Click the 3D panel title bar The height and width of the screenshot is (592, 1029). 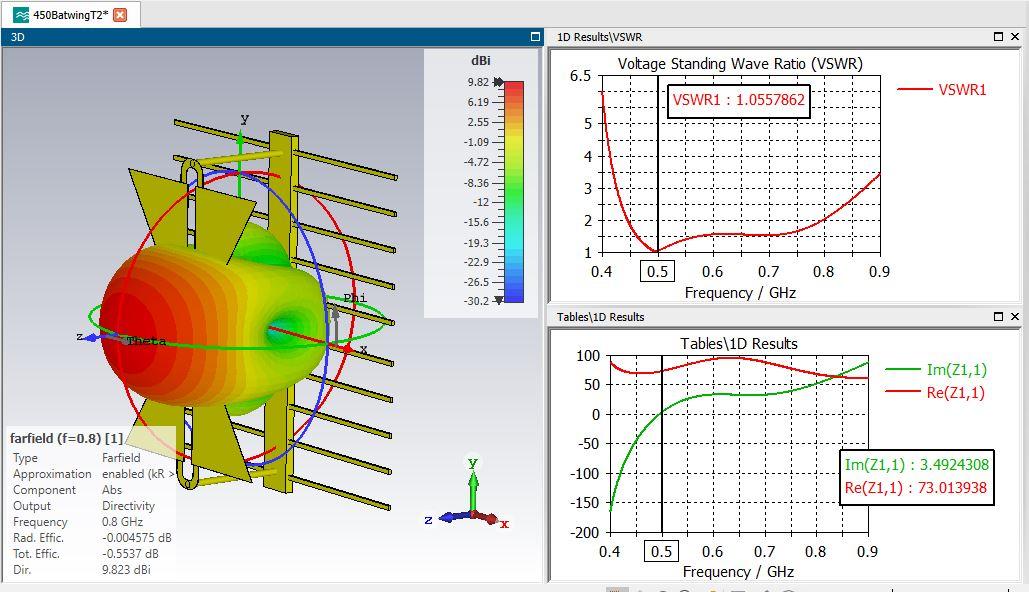click(272, 37)
